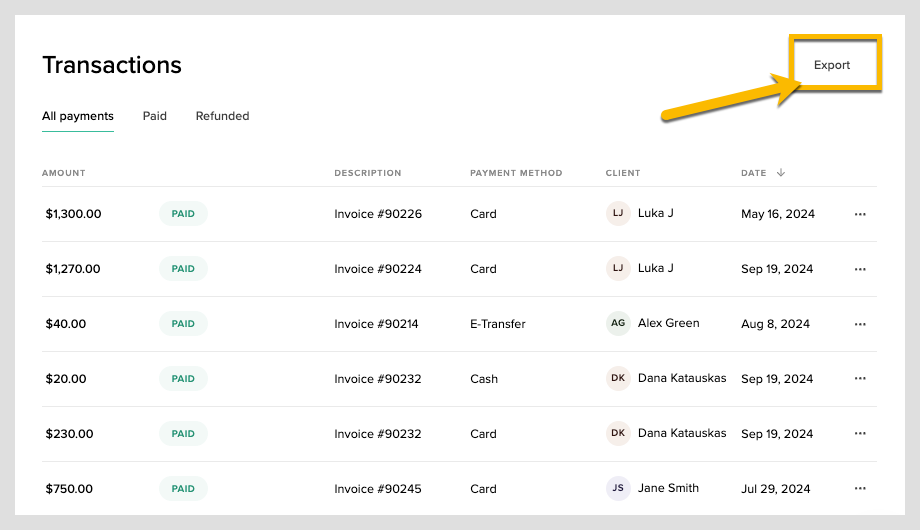Switch to the Refunded tab
Viewport: 920px width, 530px height.
click(x=222, y=116)
